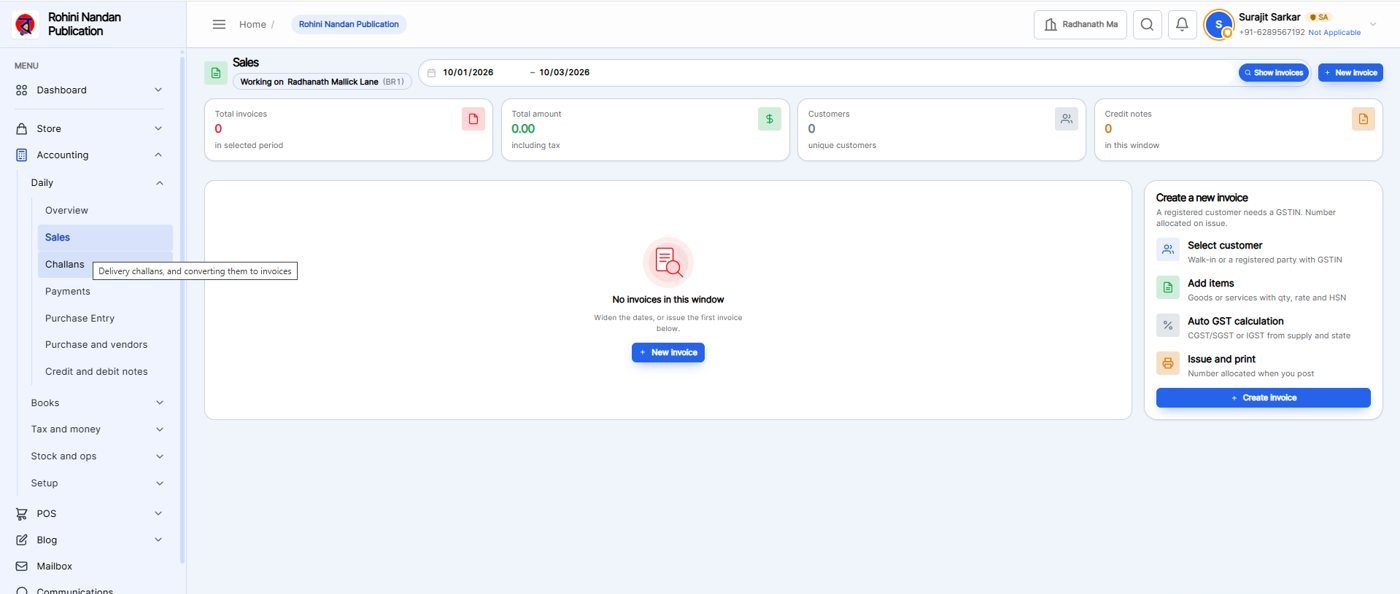Click the Surajit Sarkar avatar
This screenshot has width=1400, height=594.
pos(1218,24)
